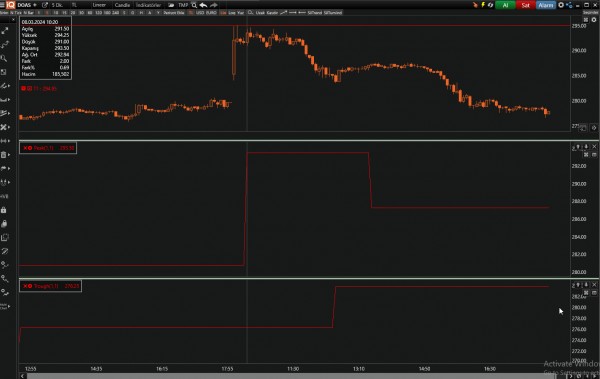Toggle the Log scale option
Image resolution: width=600 pixels, height=379 pixels.
point(223,13)
